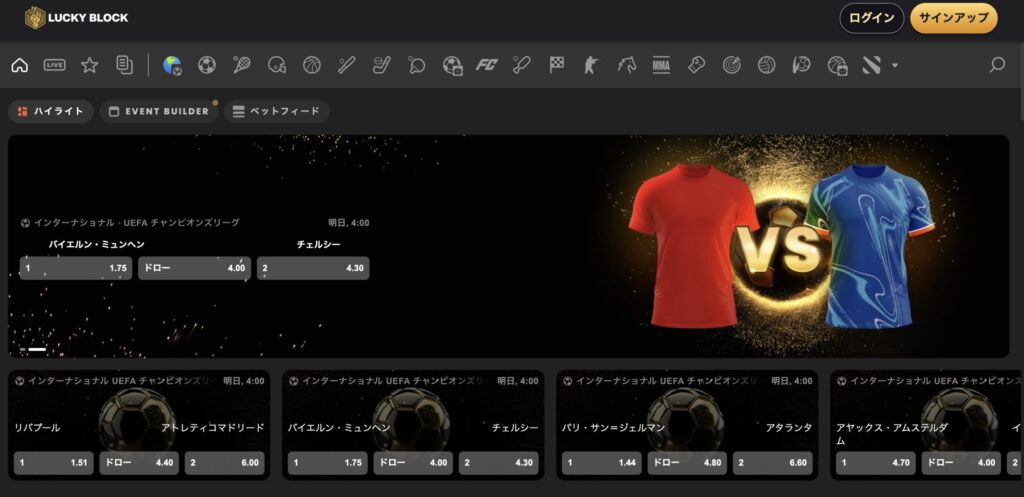Select the ice hockey stick icon
This screenshot has height=497, width=1024.
coord(381,65)
